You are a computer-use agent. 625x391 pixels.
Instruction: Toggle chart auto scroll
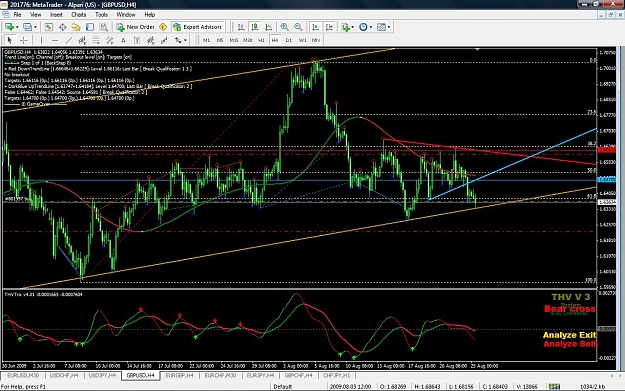pyautogui.click(x=315, y=27)
